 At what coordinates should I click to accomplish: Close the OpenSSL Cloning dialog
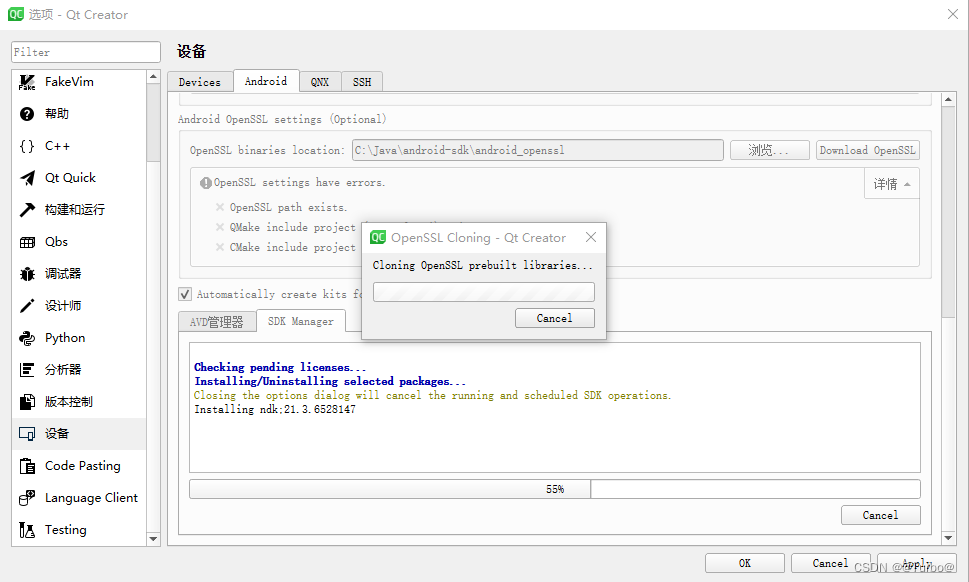tap(591, 237)
